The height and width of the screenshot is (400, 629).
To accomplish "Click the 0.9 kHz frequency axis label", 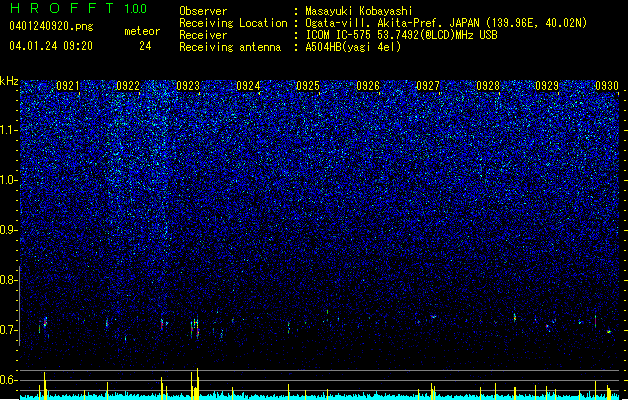I will point(8,230).
